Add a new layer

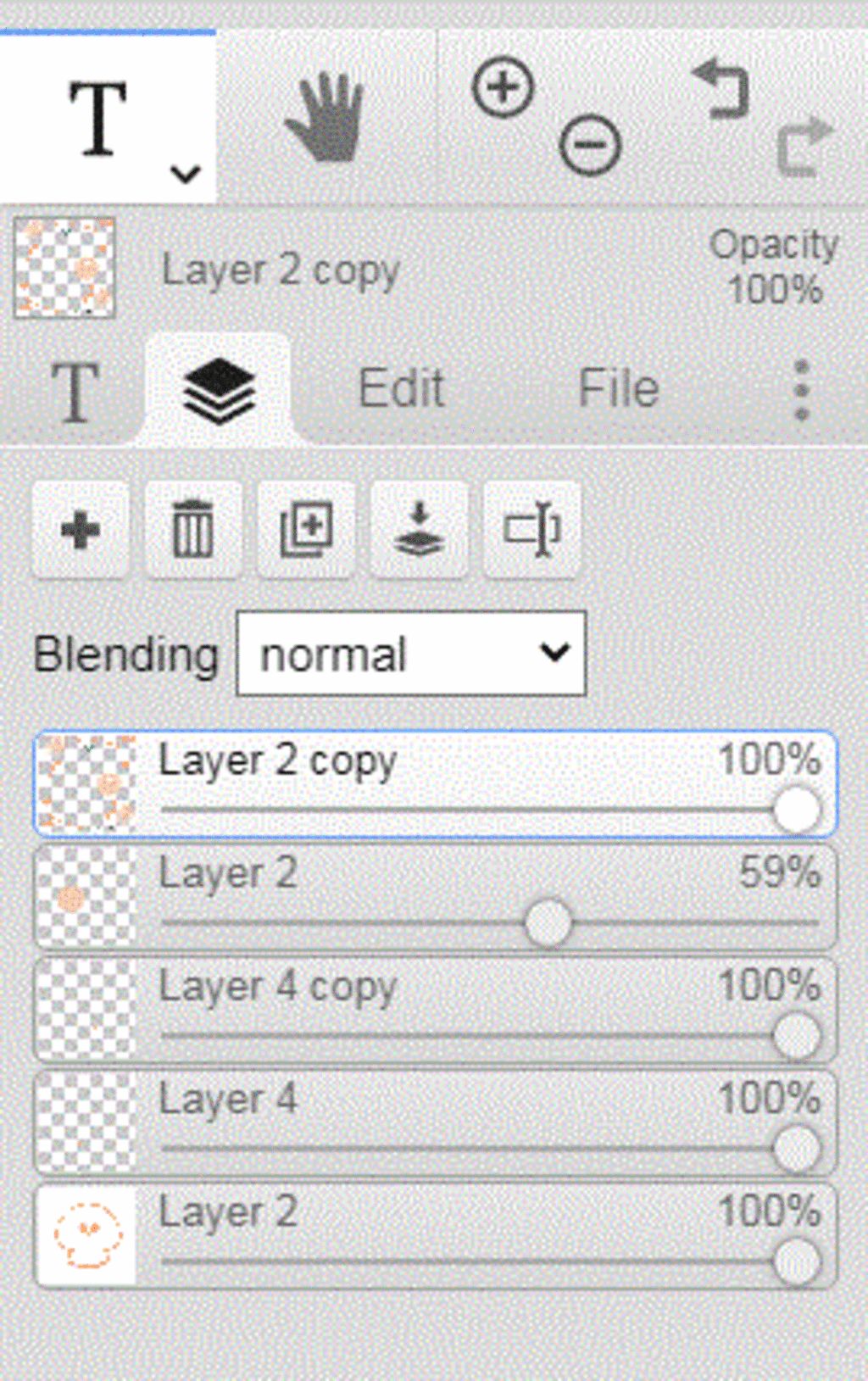click(x=81, y=531)
